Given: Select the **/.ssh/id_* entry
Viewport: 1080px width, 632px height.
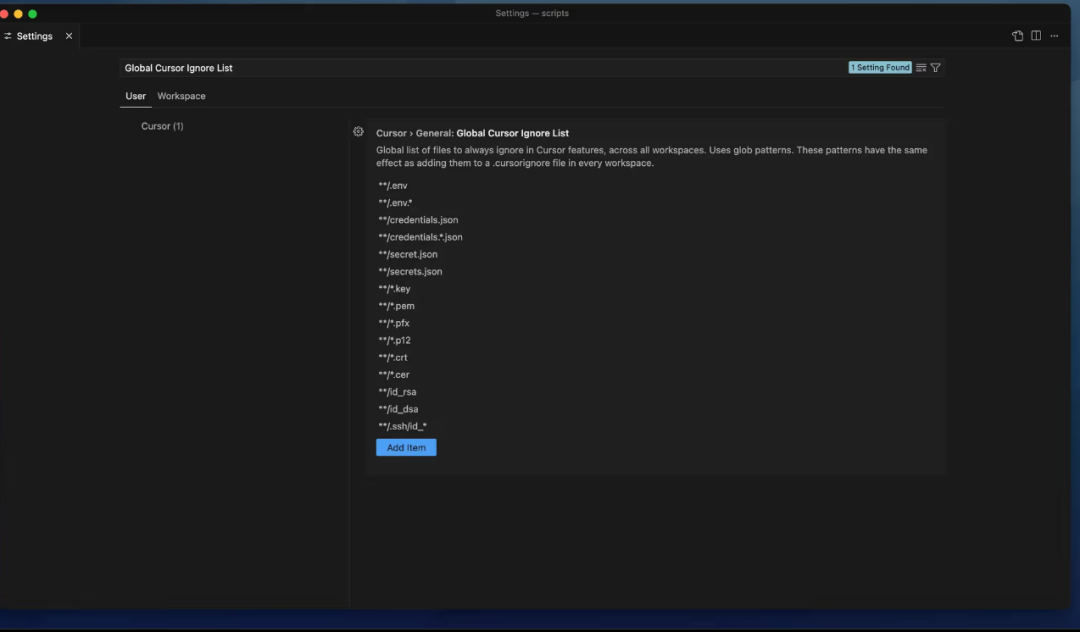Looking at the screenshot, I should [402, 426].
